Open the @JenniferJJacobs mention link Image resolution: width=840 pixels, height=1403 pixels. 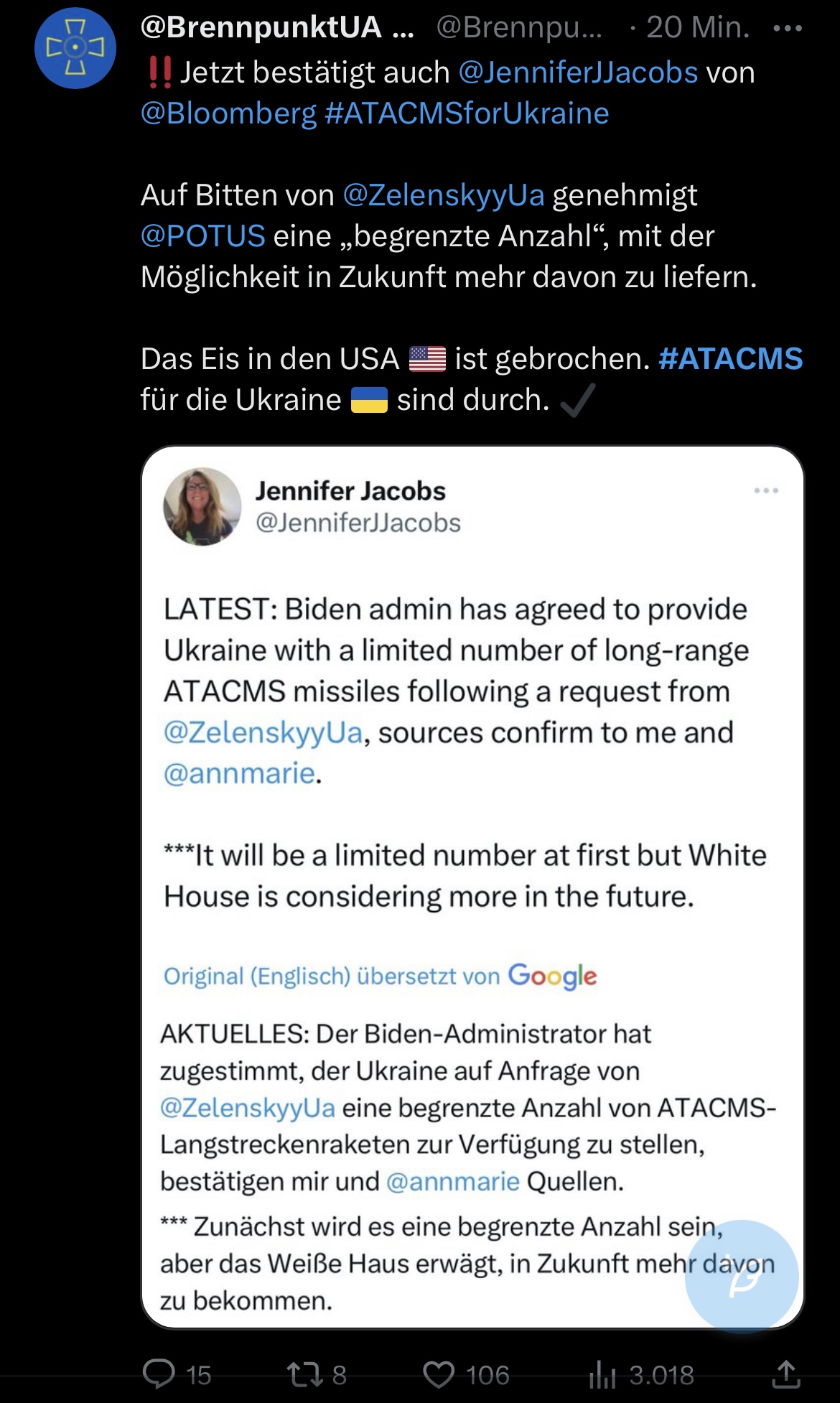[578, 73]
